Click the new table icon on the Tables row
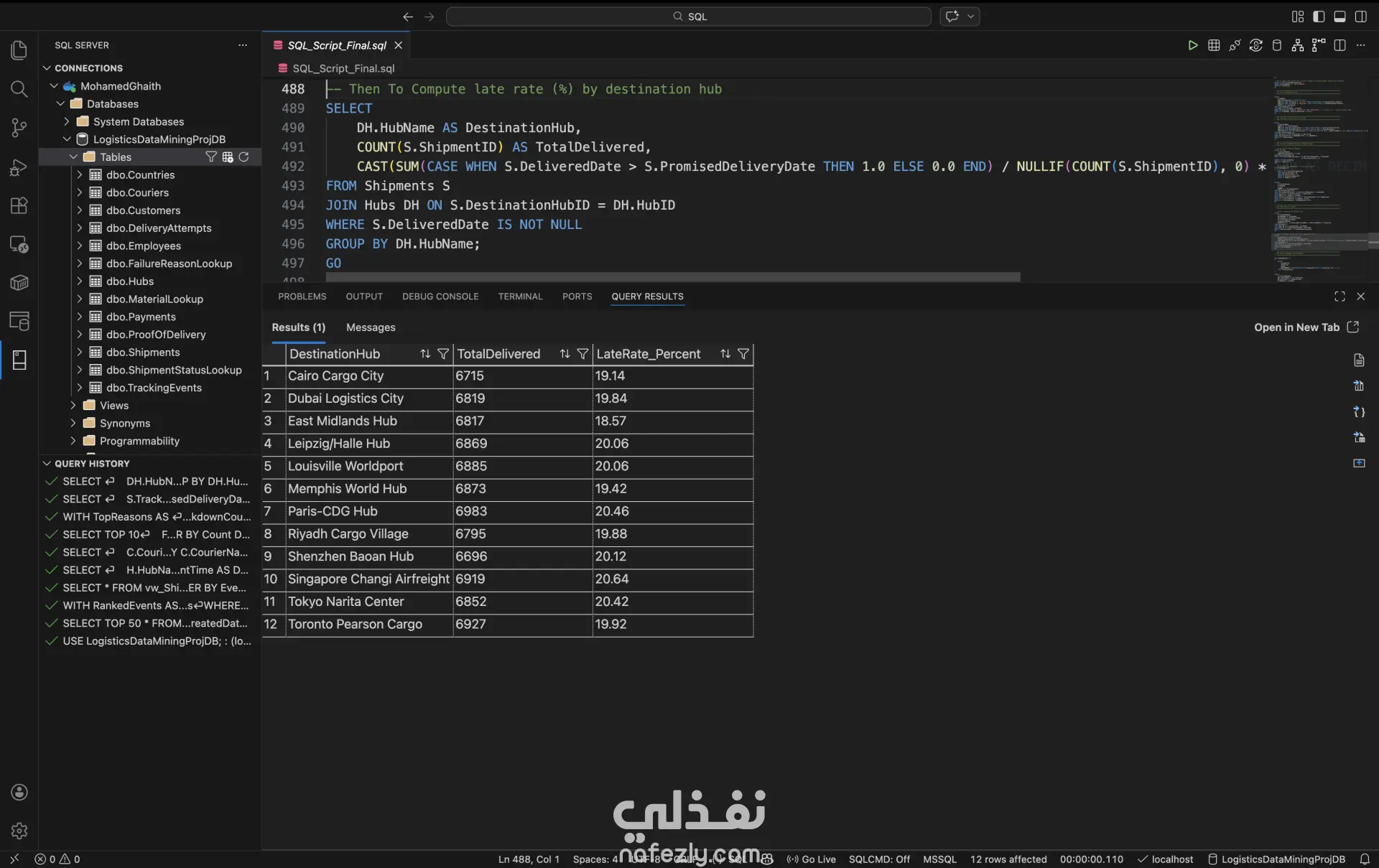 coord(227,157)
